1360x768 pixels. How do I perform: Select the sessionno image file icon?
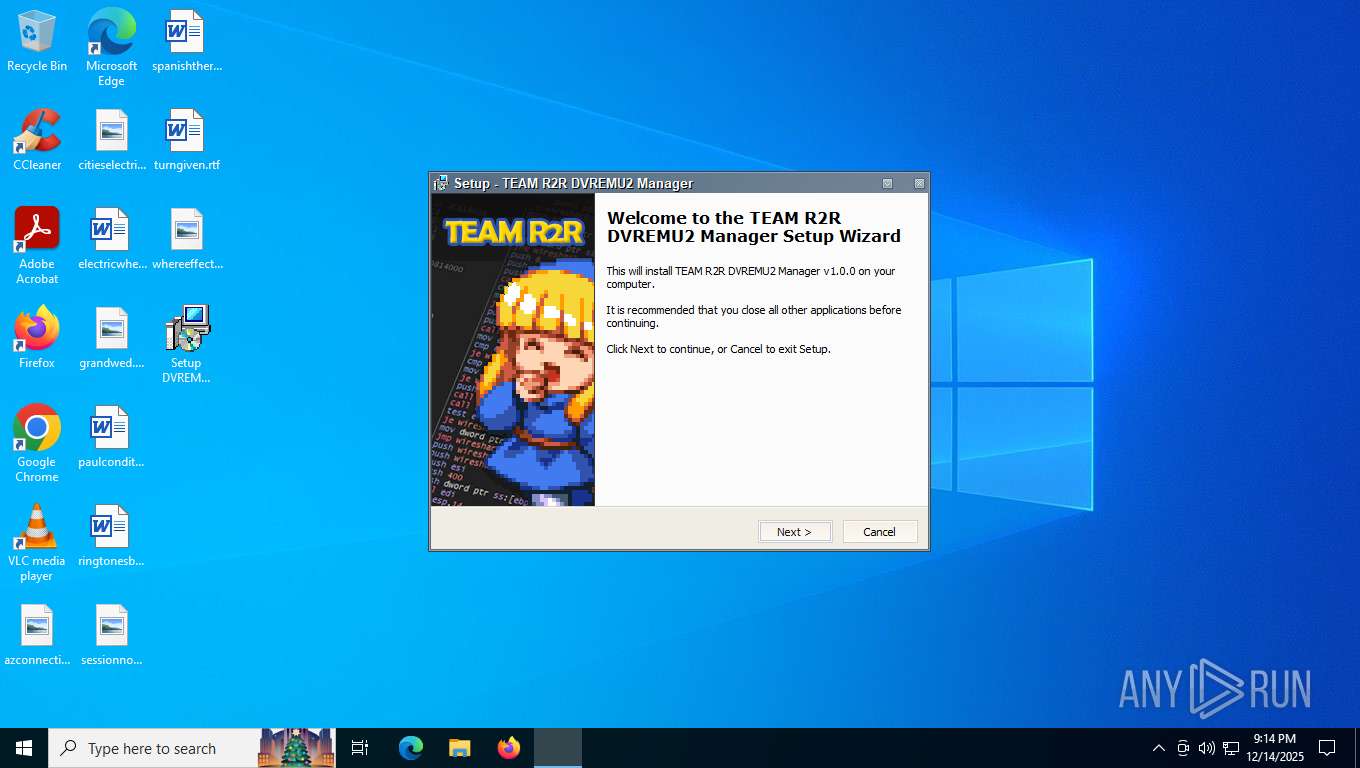[x=112, y=636]
